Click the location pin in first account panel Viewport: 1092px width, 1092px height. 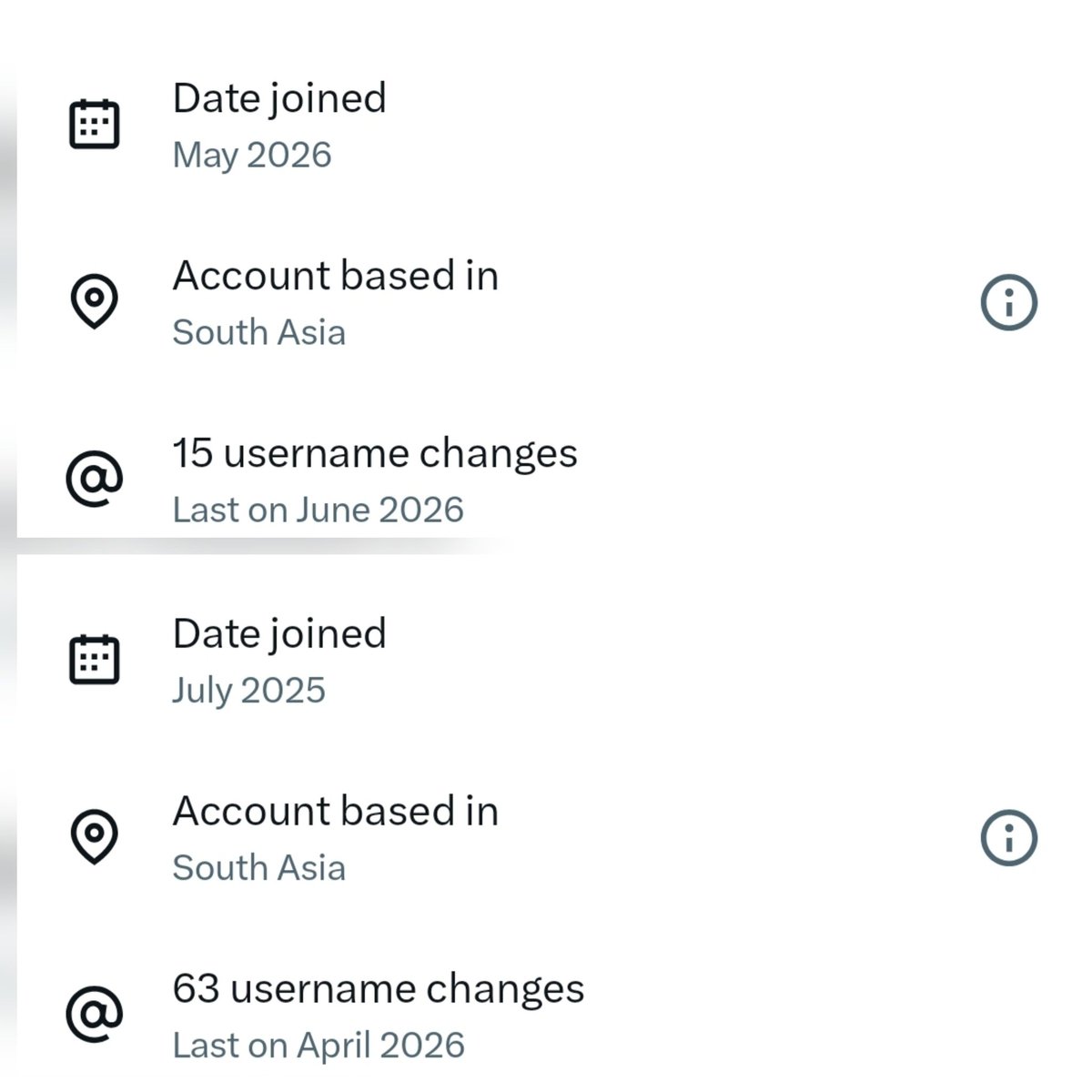[95, 301]
